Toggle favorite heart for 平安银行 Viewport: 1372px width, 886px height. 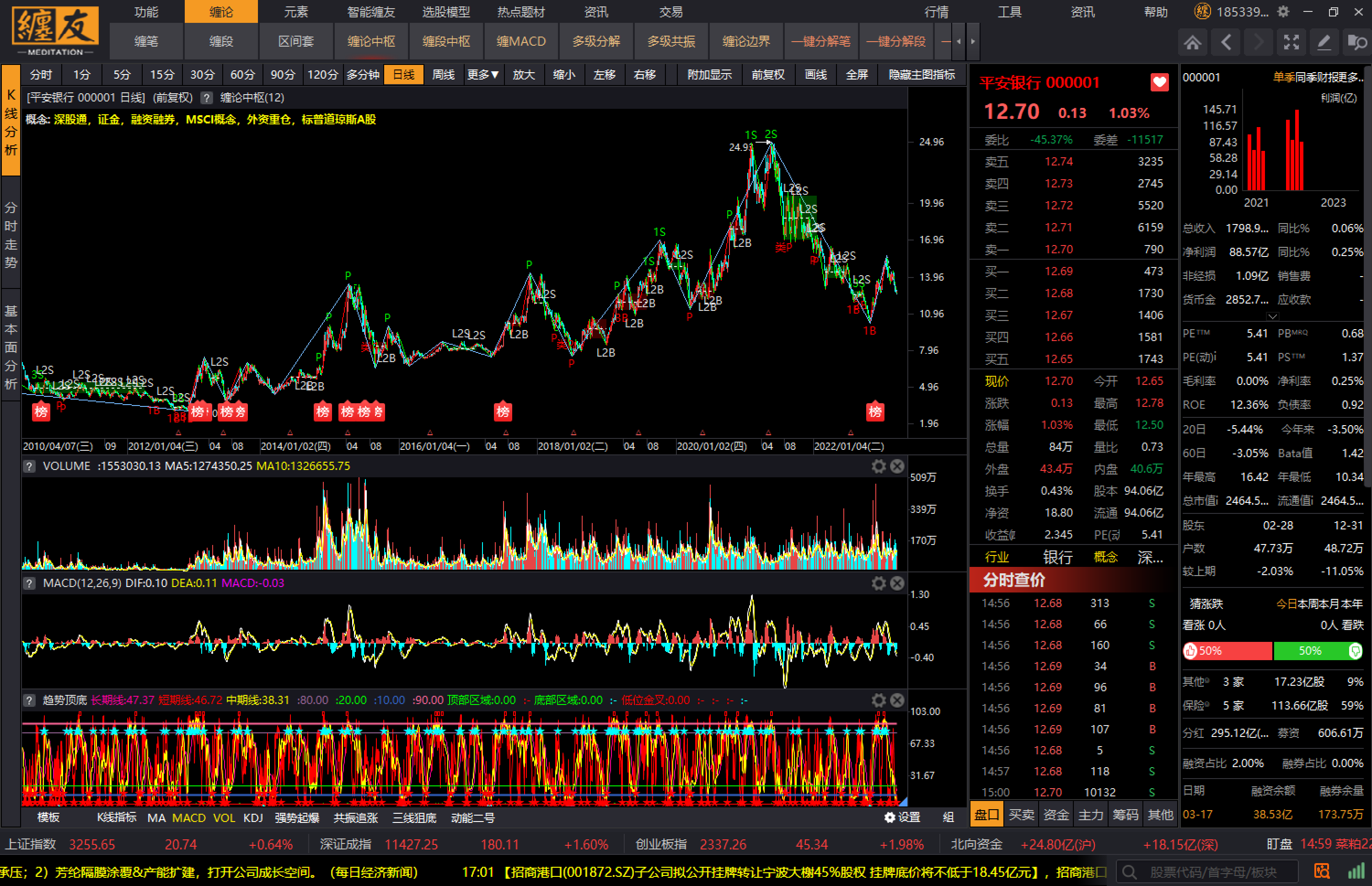click(1159, 82)
